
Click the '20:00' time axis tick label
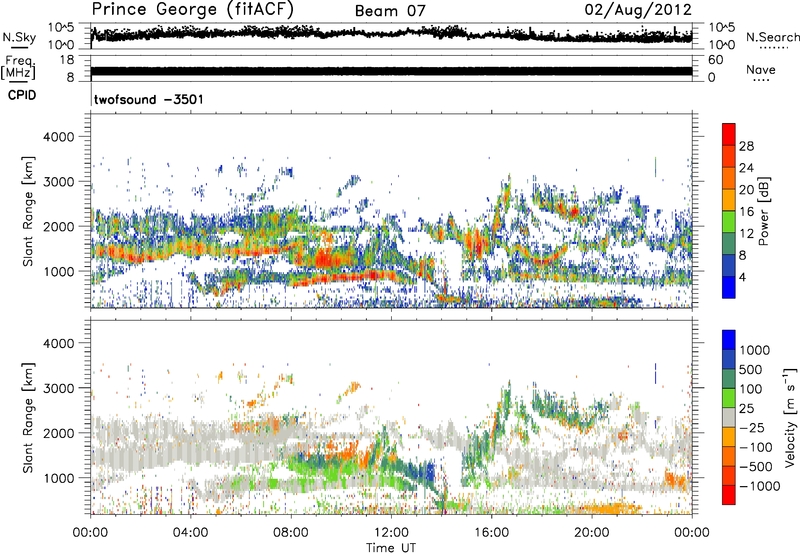pos(592,533)
